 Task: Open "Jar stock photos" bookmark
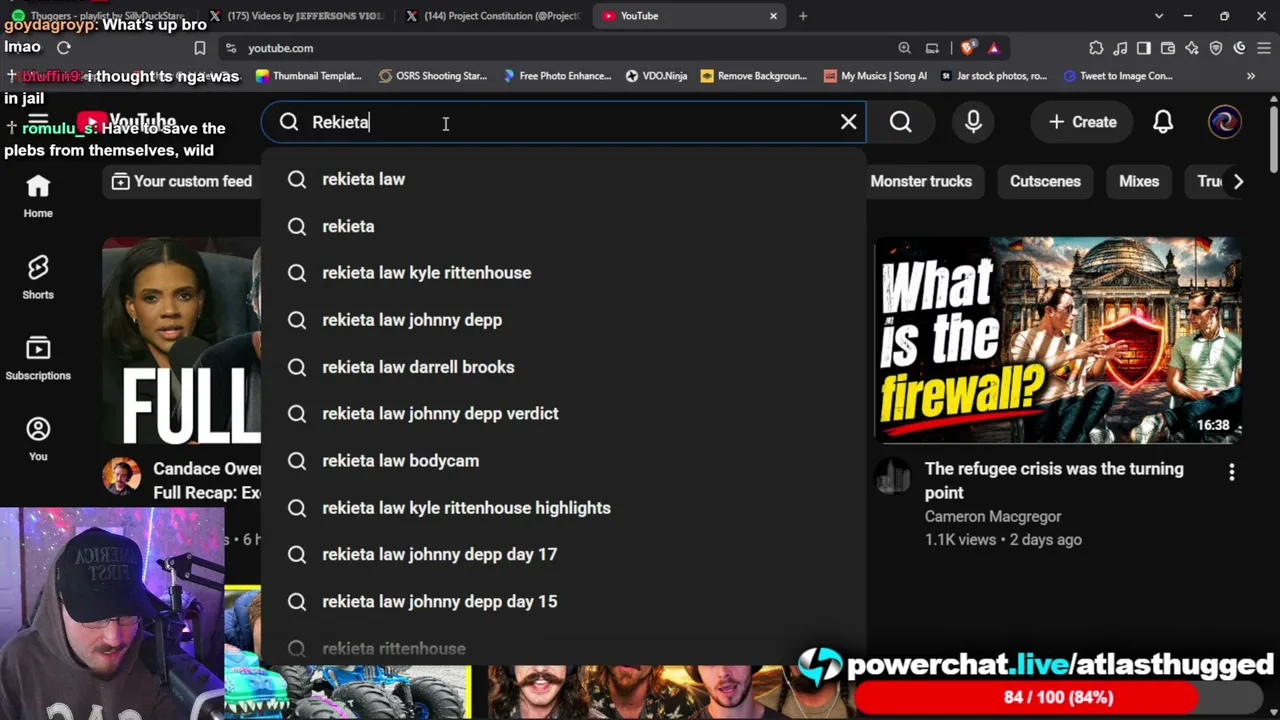coord(994,76)
